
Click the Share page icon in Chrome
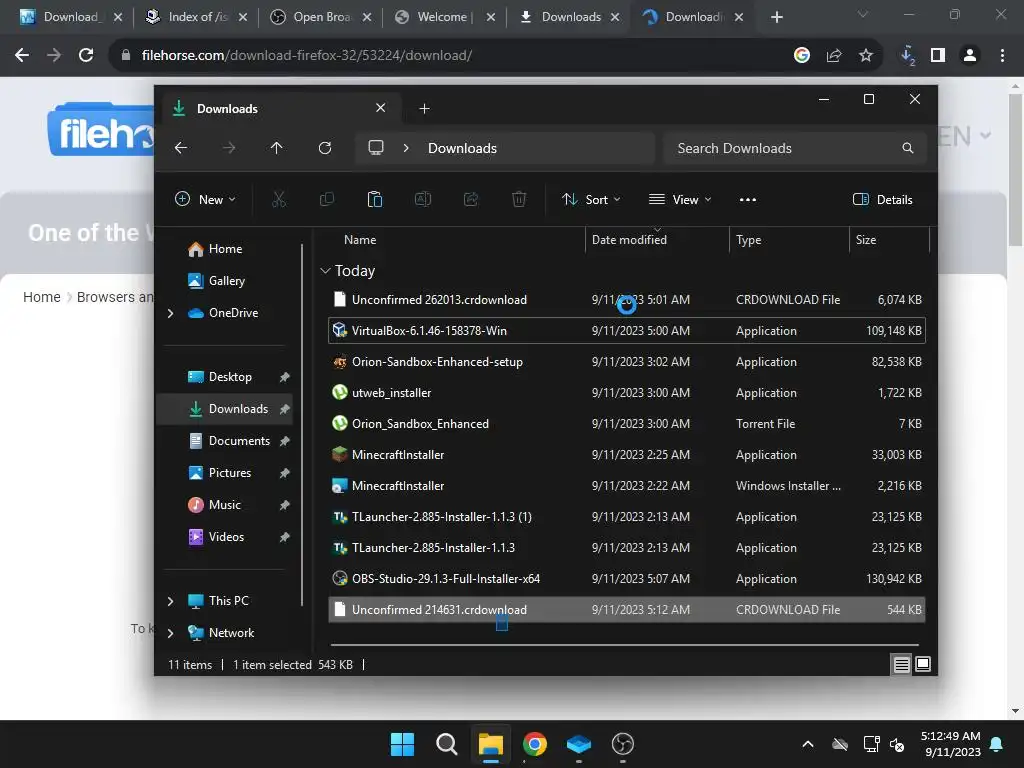[834, 56]
